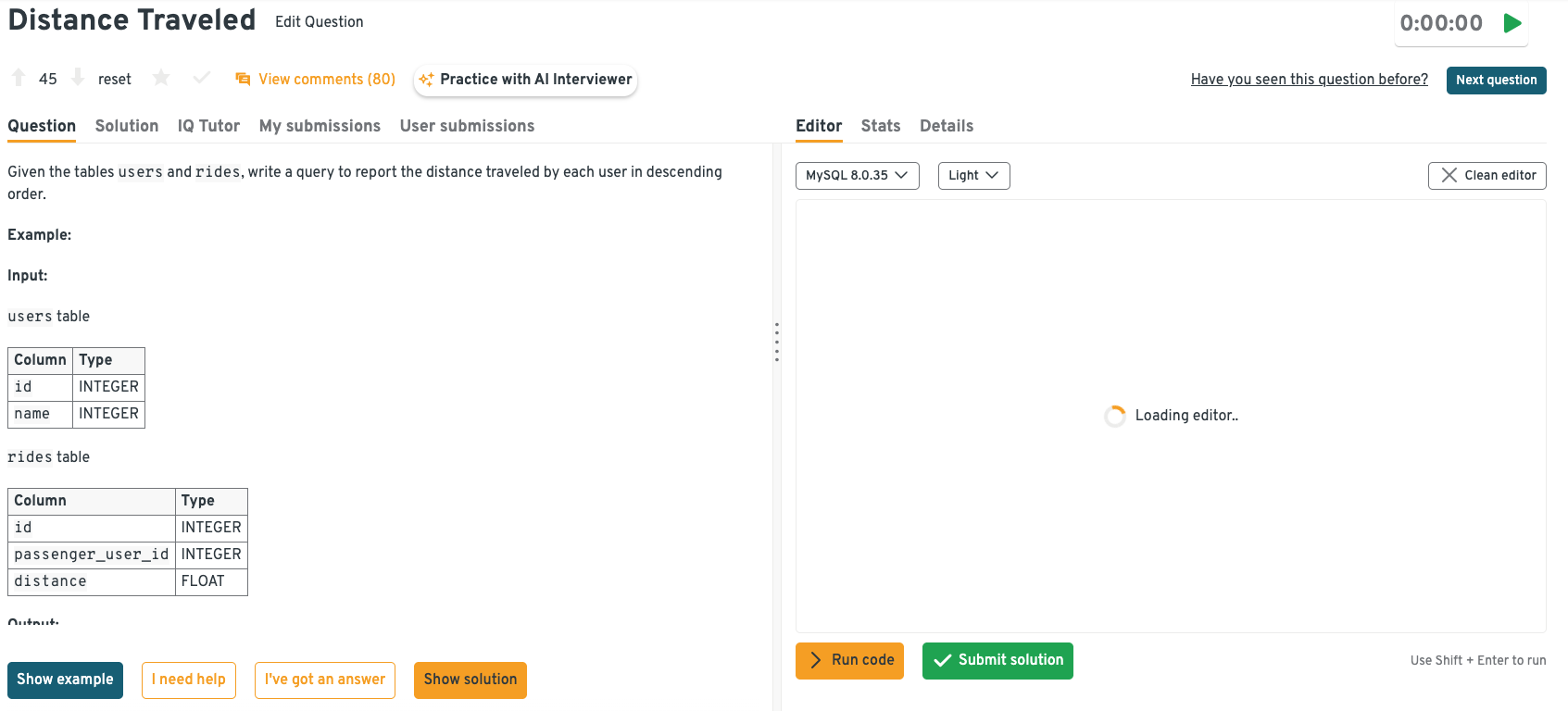Start the timer with play icon
The width and height of the screenshot is (1568, 711).
pyautogui.click(x=1512, y=23)
